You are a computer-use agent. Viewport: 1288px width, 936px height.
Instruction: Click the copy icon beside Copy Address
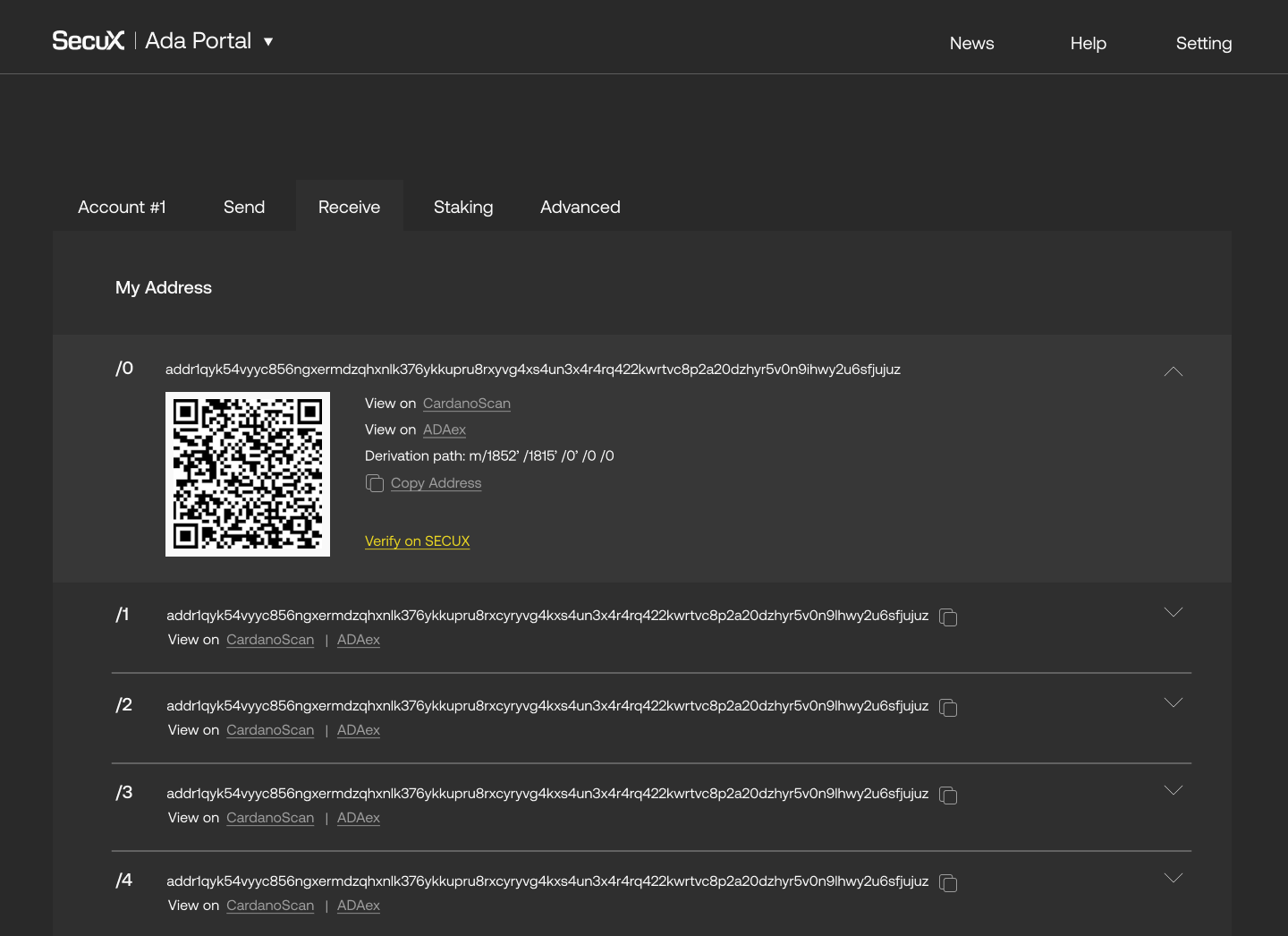click(x=375, y=483)
